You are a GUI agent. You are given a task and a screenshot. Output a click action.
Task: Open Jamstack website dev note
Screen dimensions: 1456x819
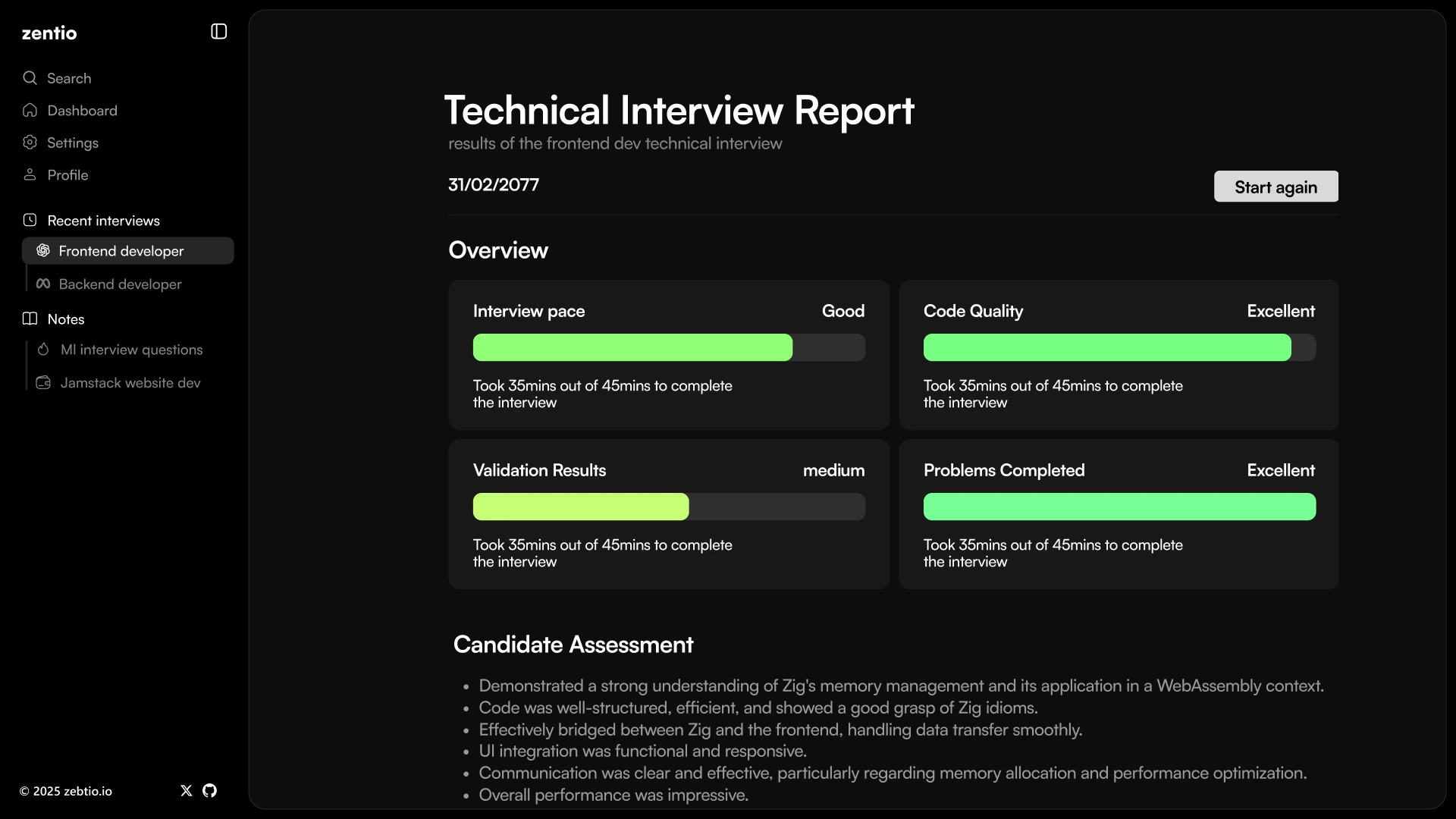(x=130, y=383)
